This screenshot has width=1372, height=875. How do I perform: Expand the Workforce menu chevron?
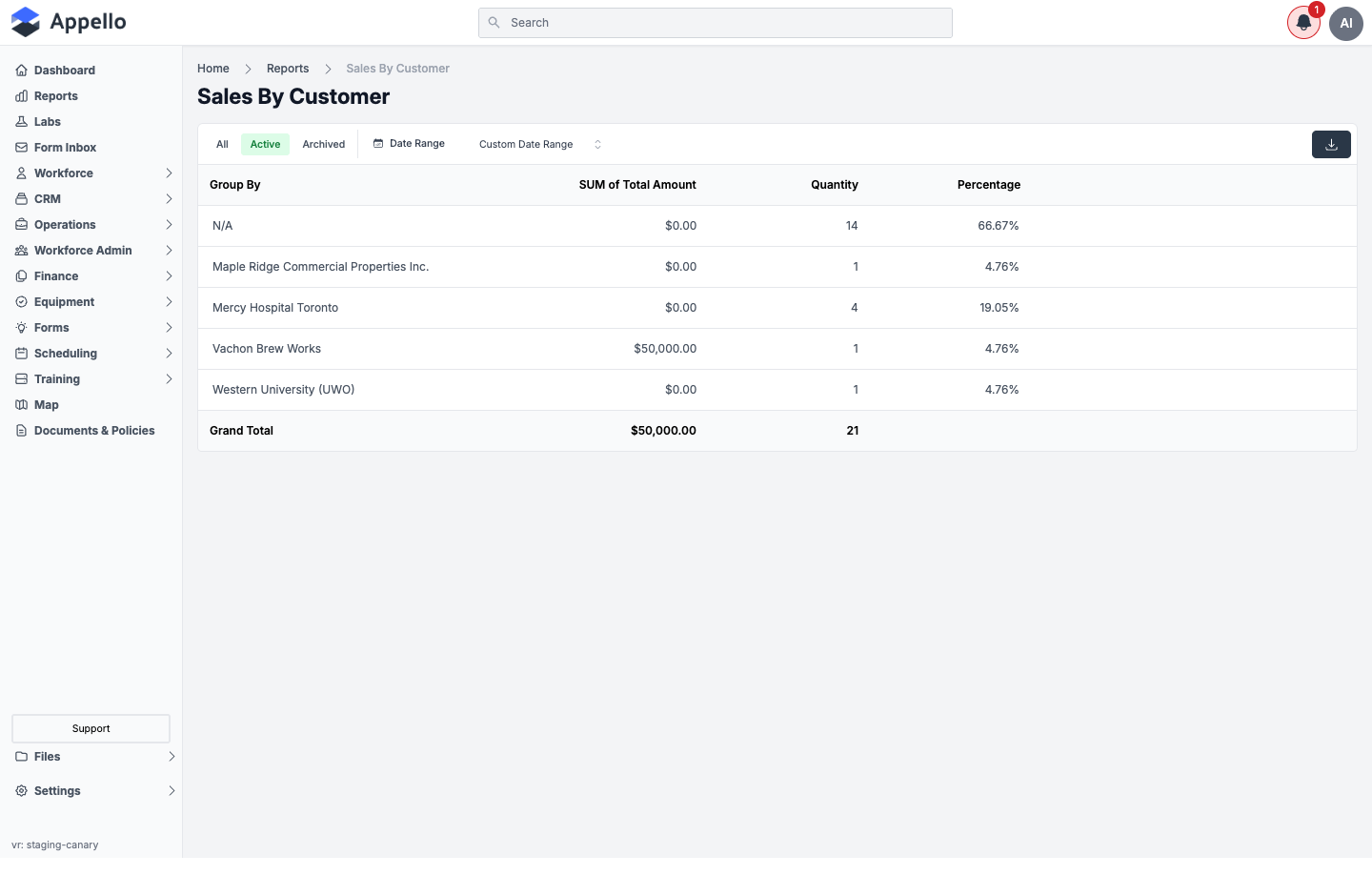click(x=169, y=173)
